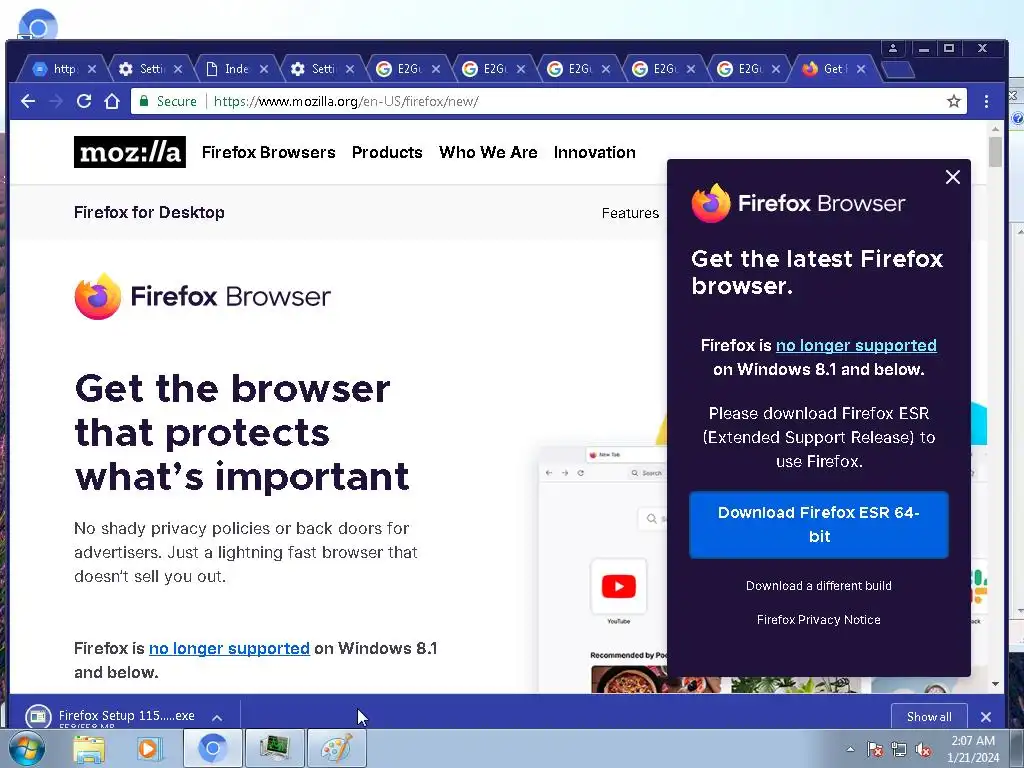Click the page vertical scrollbar thumb
Screen dimensions: 1024x768
(995, 152)
